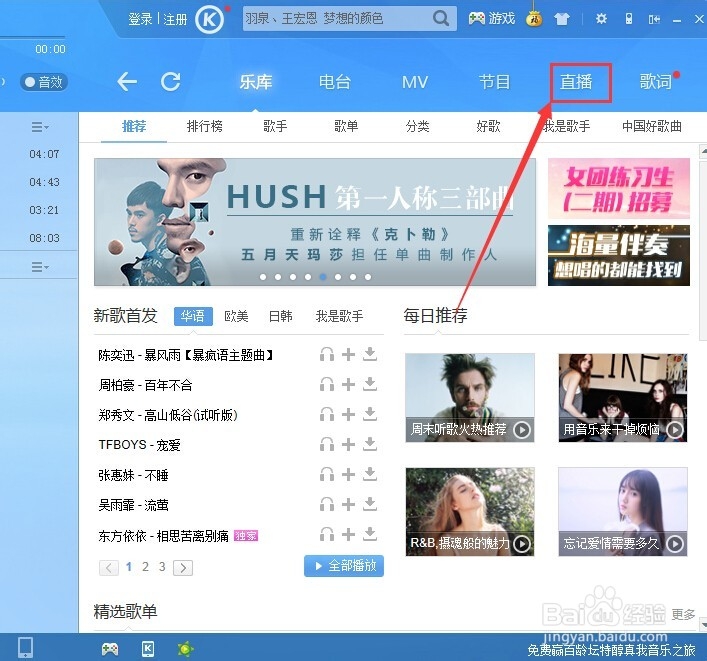Expand upper playlist menu dropdown
Image resolution: width=707 pixels, height=661 pixels.
40,127
